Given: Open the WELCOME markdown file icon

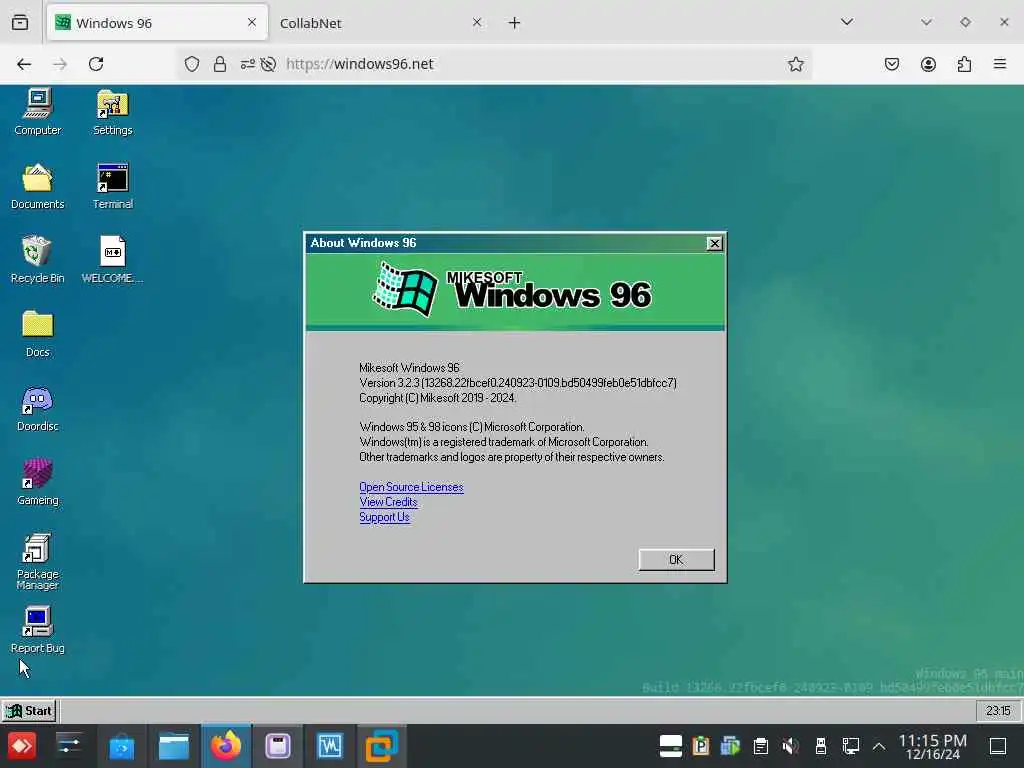Looking at the screenshot, I should 112,259.
